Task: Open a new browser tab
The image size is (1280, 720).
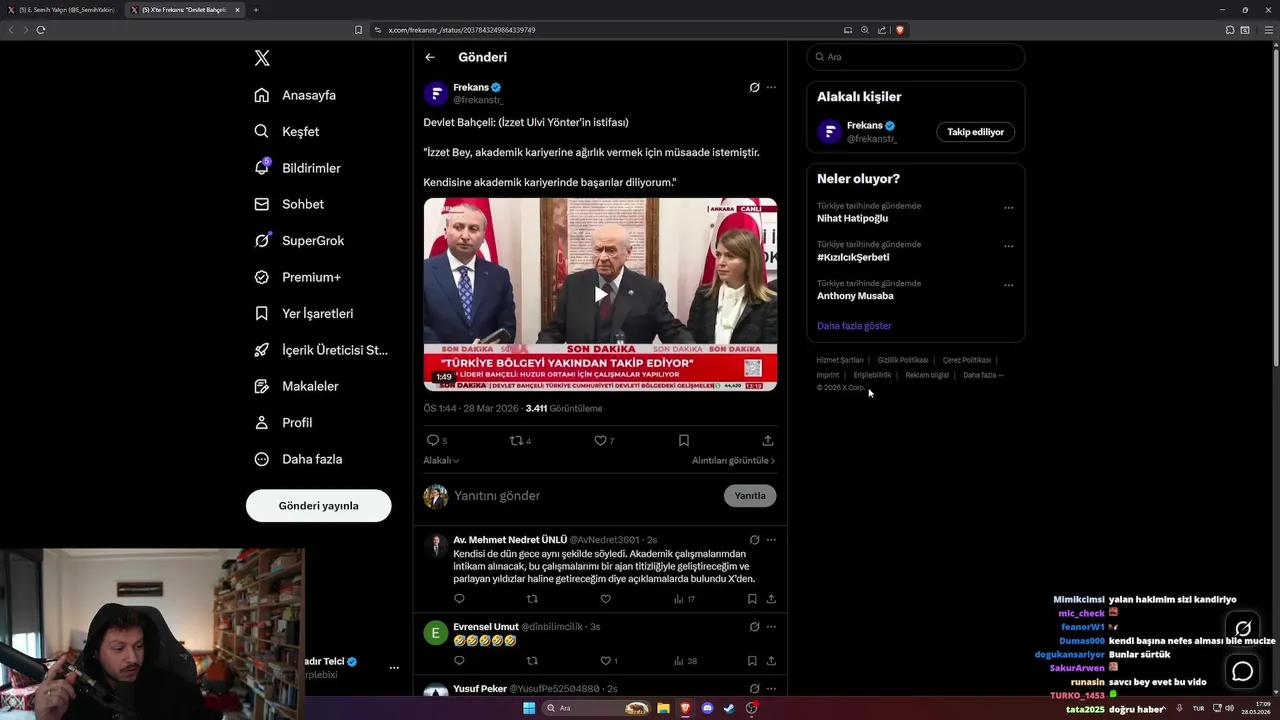Action: (x=256, y=10)
